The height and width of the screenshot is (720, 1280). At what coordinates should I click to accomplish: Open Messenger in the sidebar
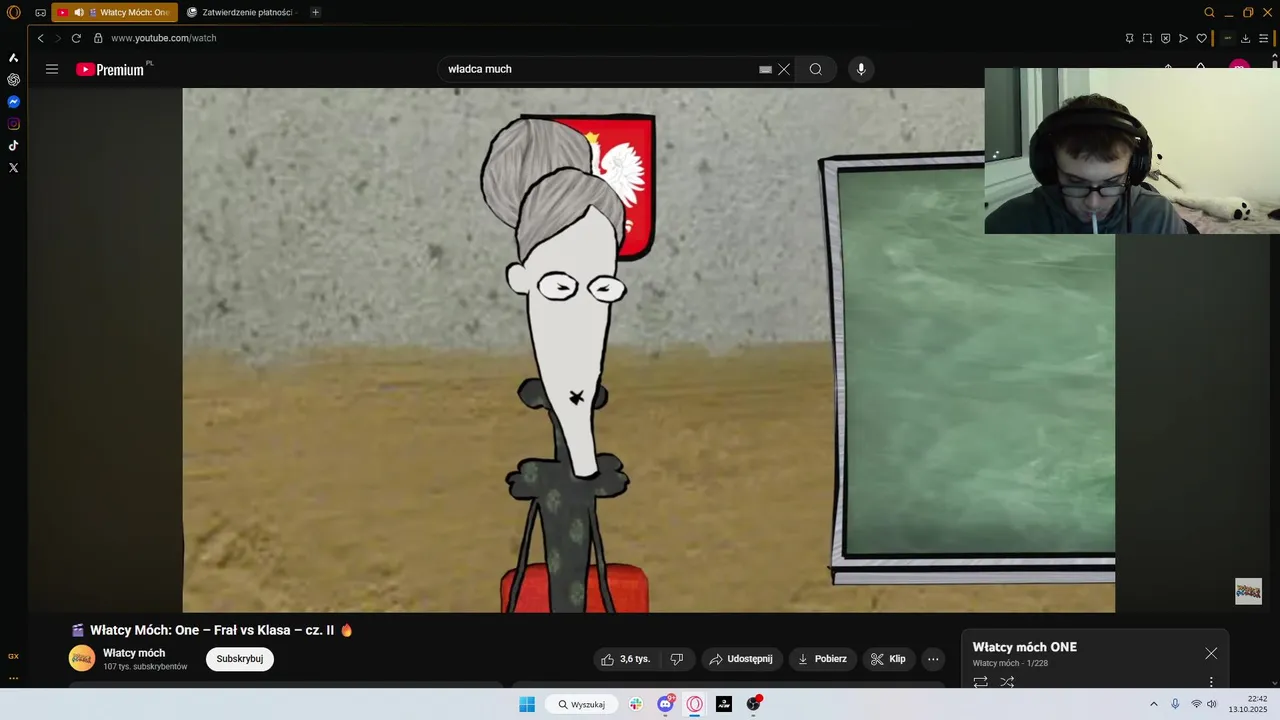[x=14, y=102]
